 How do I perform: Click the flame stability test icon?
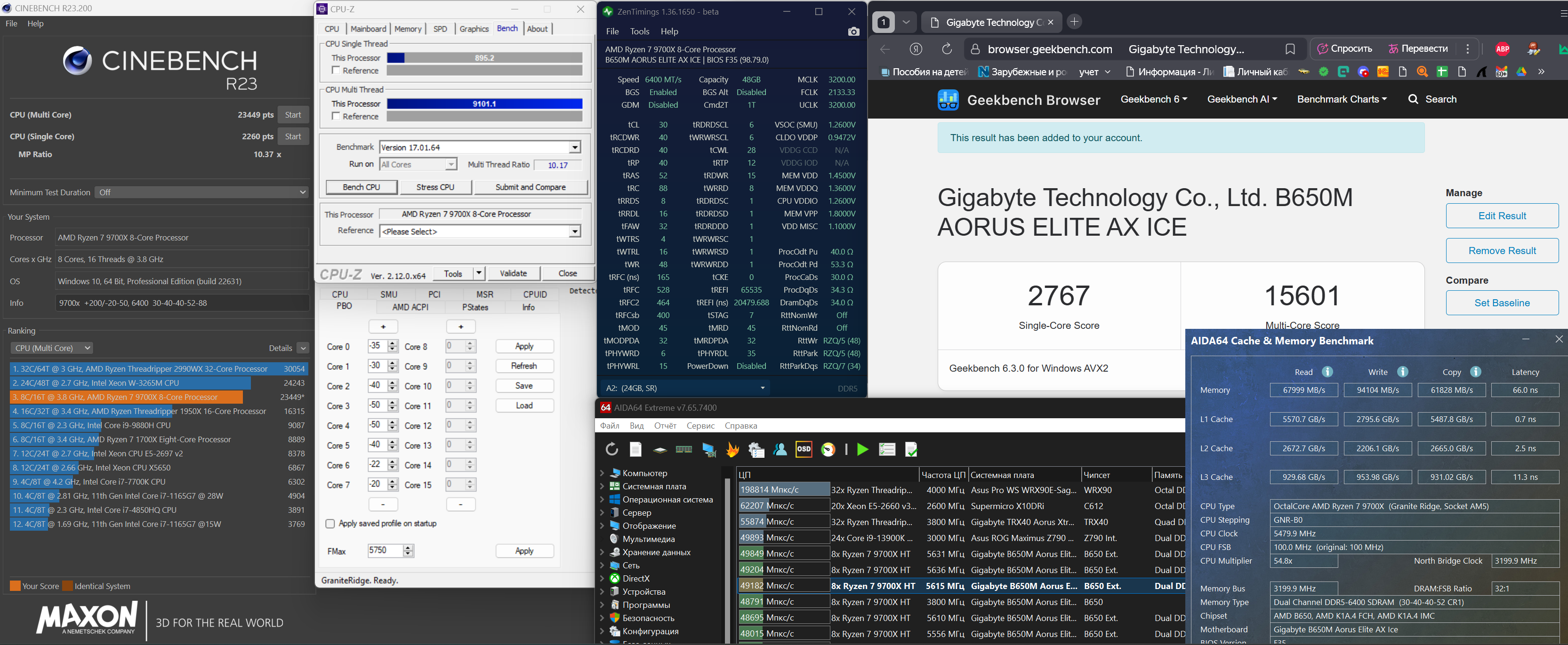coord(732,450)
